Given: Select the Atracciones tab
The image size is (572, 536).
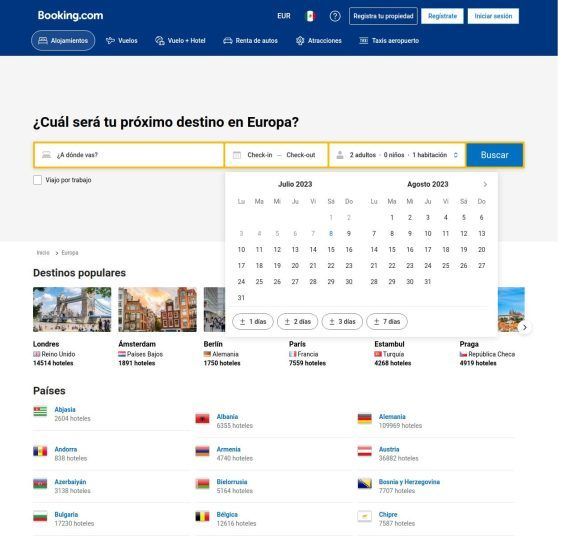Looking at the screenshot, I should click(x=318, y=41).
